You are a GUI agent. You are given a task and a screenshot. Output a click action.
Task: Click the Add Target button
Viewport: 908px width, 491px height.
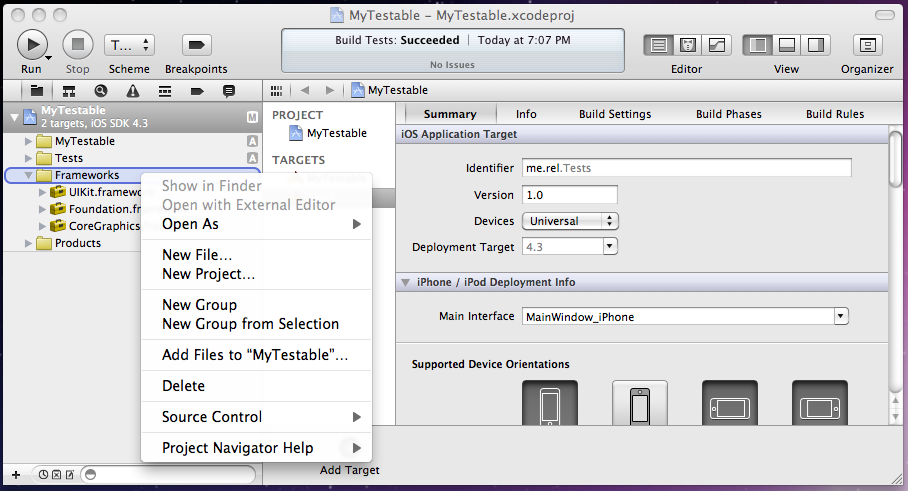click(349, 470)
